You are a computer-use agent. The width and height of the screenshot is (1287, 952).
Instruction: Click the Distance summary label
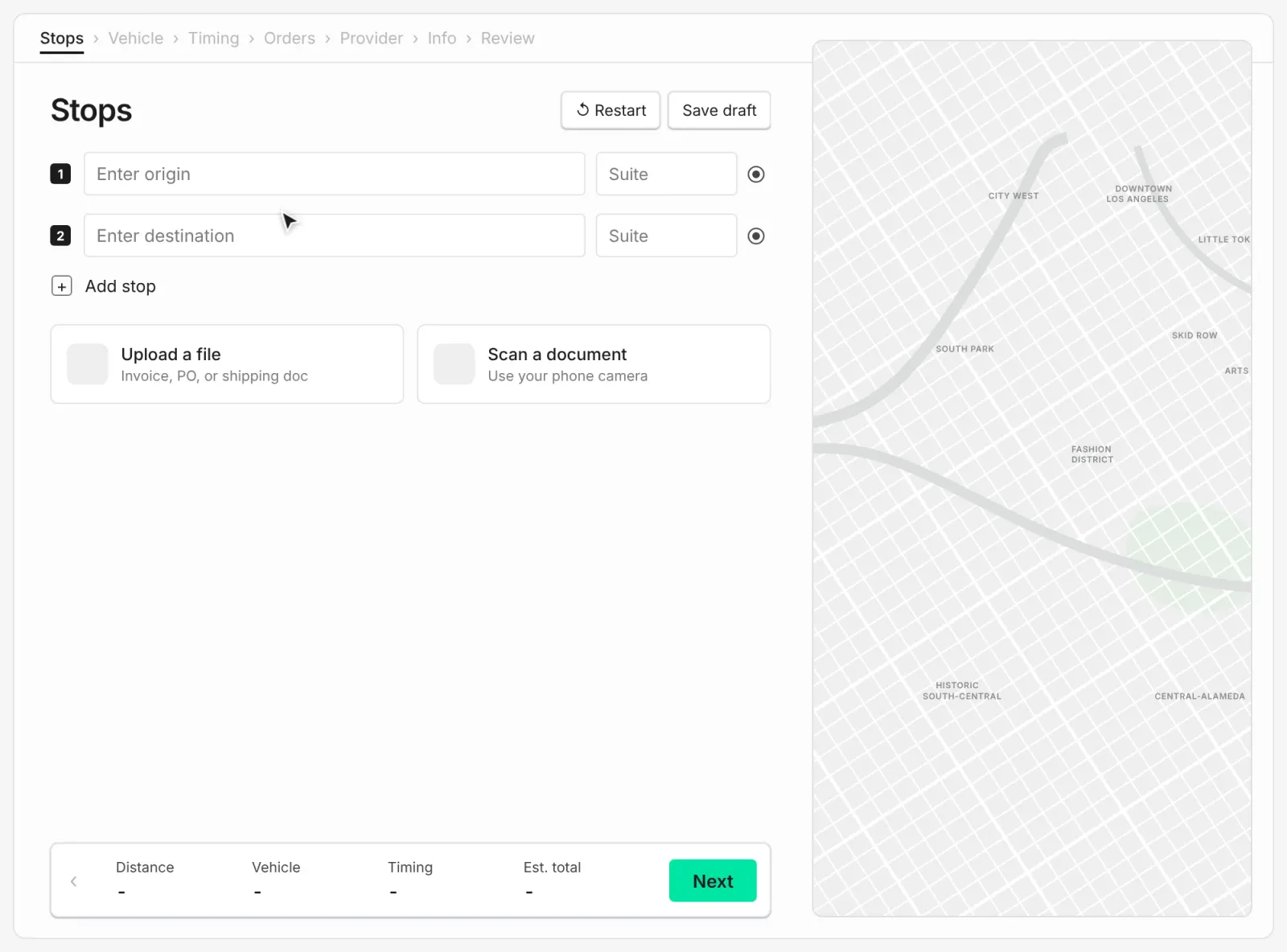(145, 868)
